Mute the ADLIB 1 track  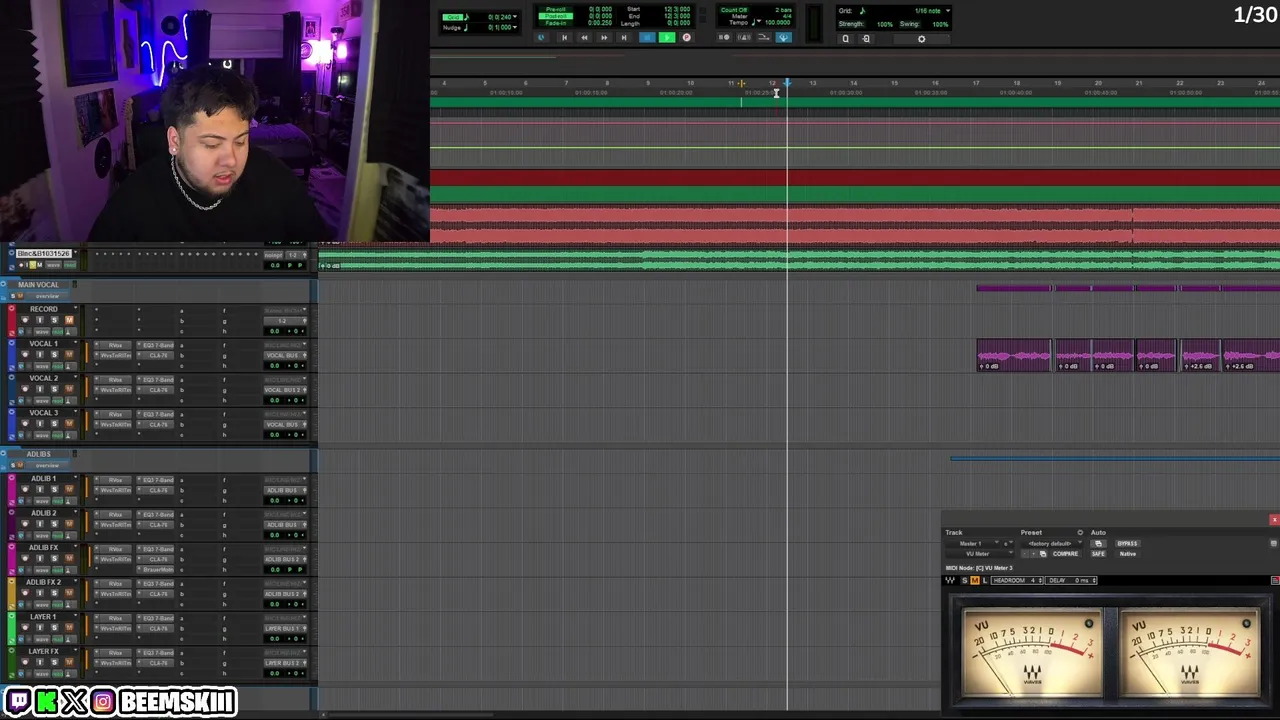tap(69, 490)
